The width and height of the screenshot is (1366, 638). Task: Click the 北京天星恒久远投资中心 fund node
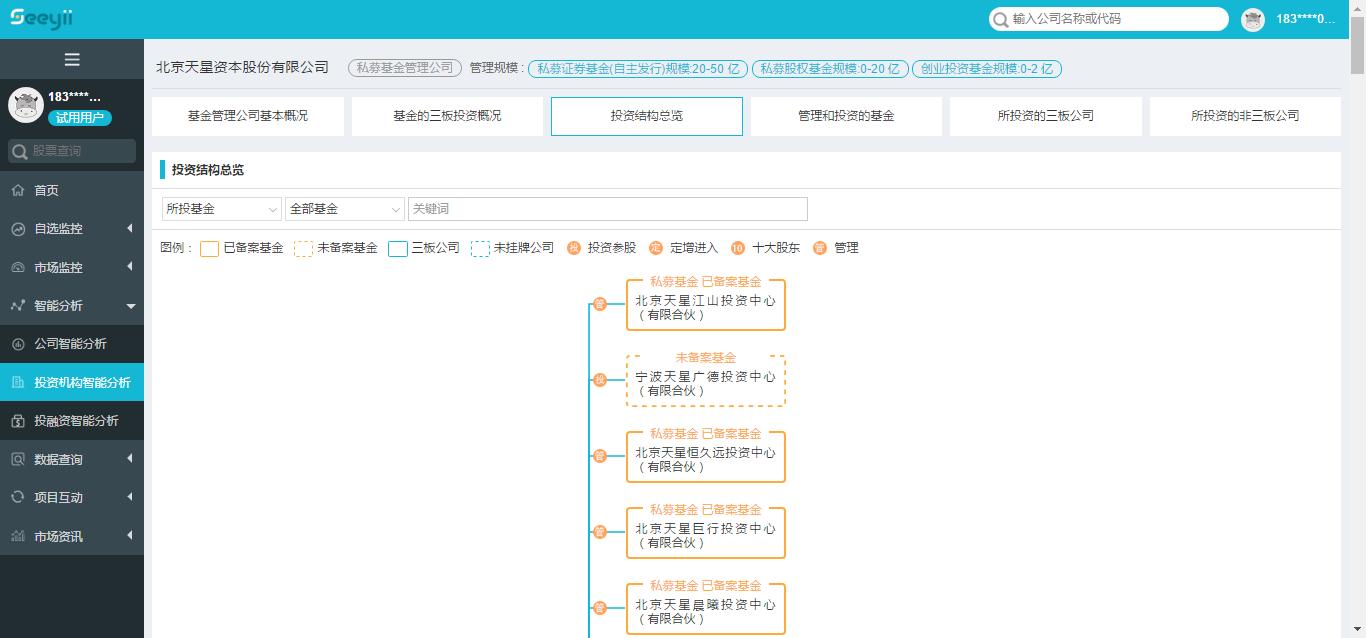pyautogui.click(x=705, y=457)
